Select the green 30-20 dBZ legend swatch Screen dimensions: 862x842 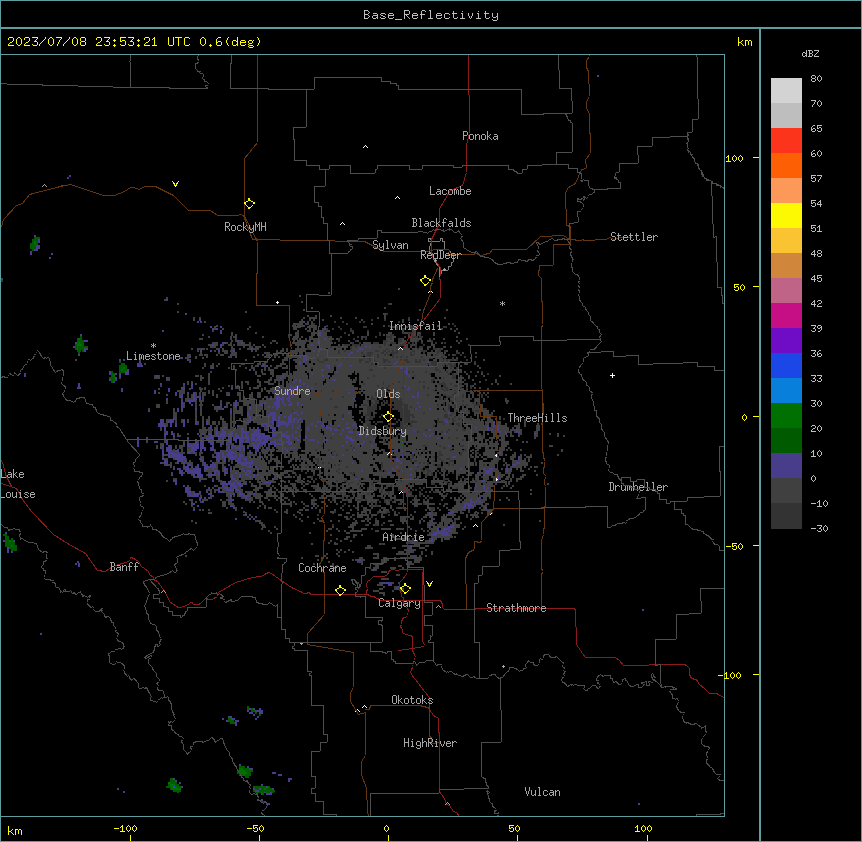tap(786, 416)
